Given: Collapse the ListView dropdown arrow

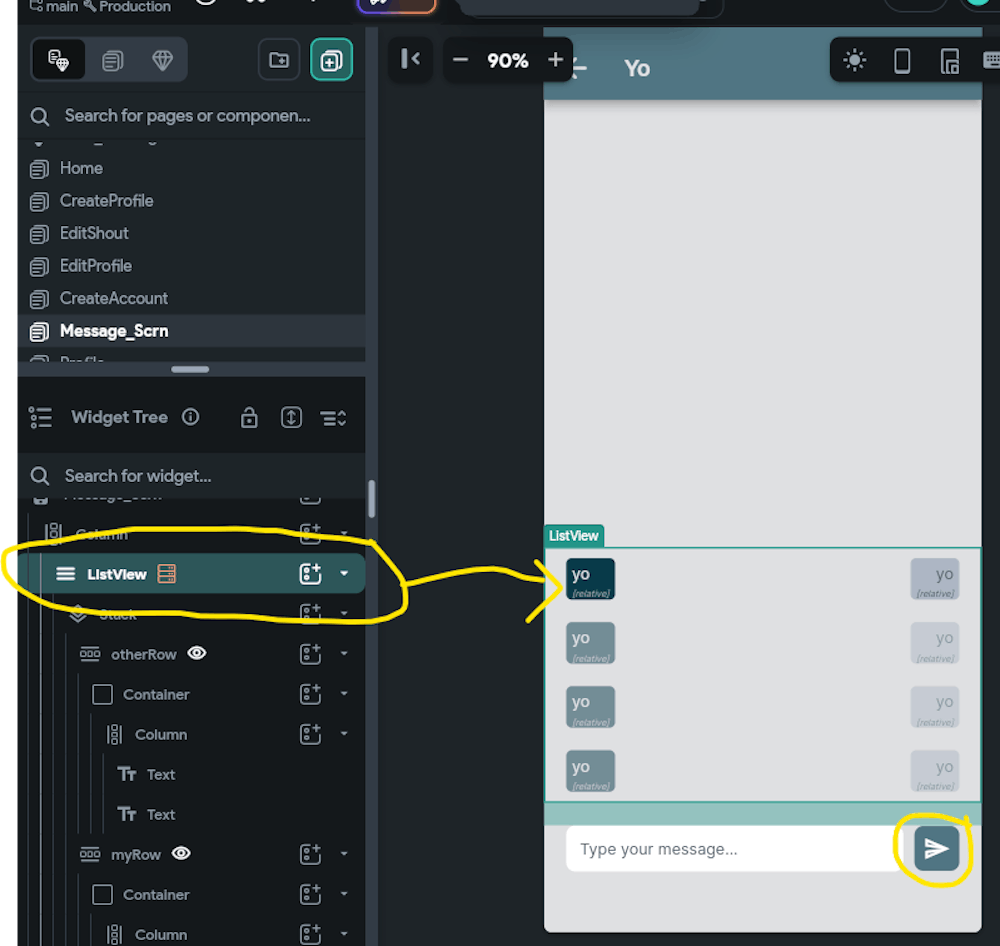Looking at the screenshot, I should click(344, 573).
